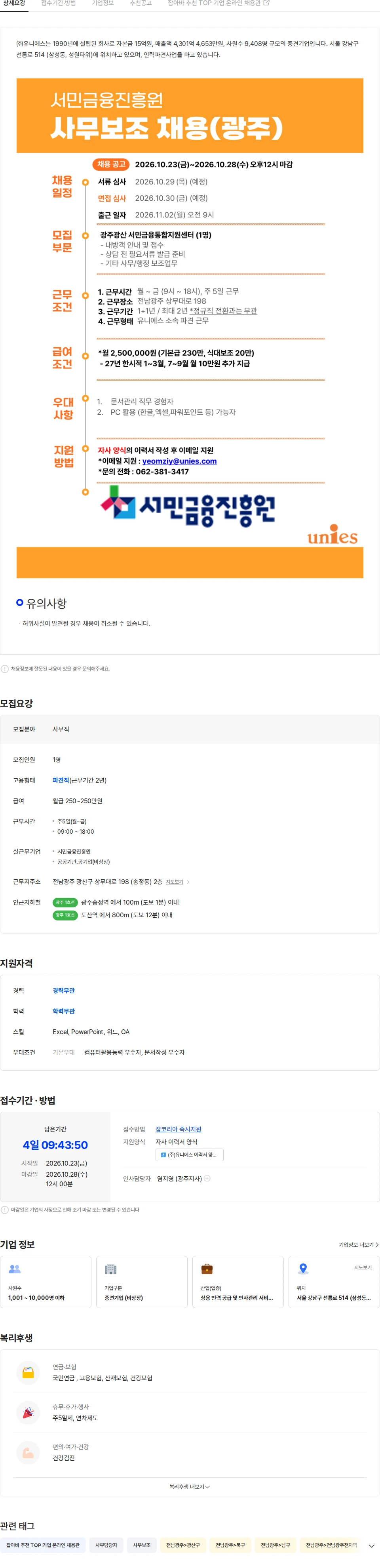Open 기업정보 더보기
The height and width of the screenshot is (1568, 380).
pyautogui.click(x=359, y=1245)
